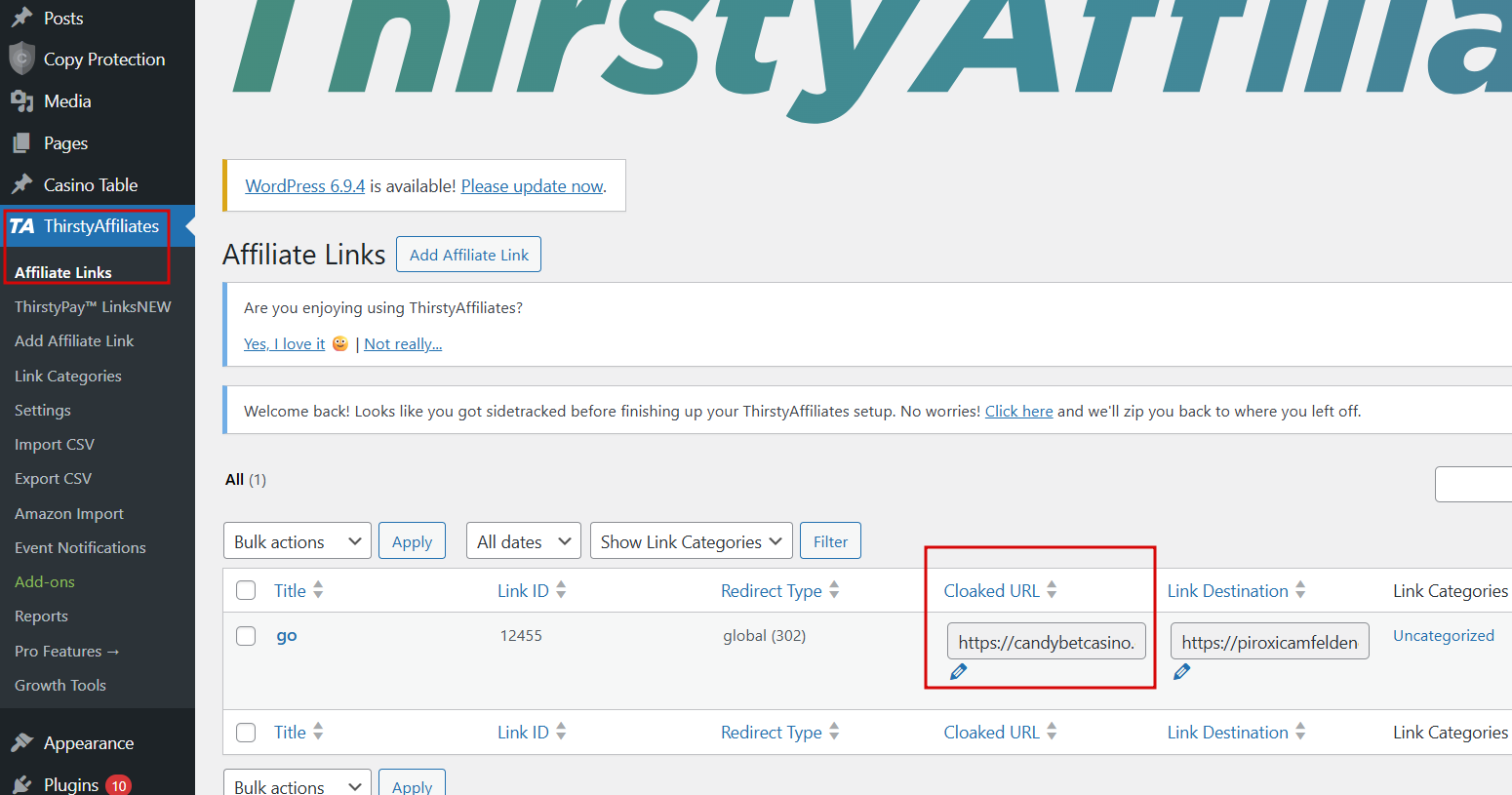The image size is (1512, 795).
Task: Click the cloaked URL field candybetcasino
Action: pos(1047,641)
